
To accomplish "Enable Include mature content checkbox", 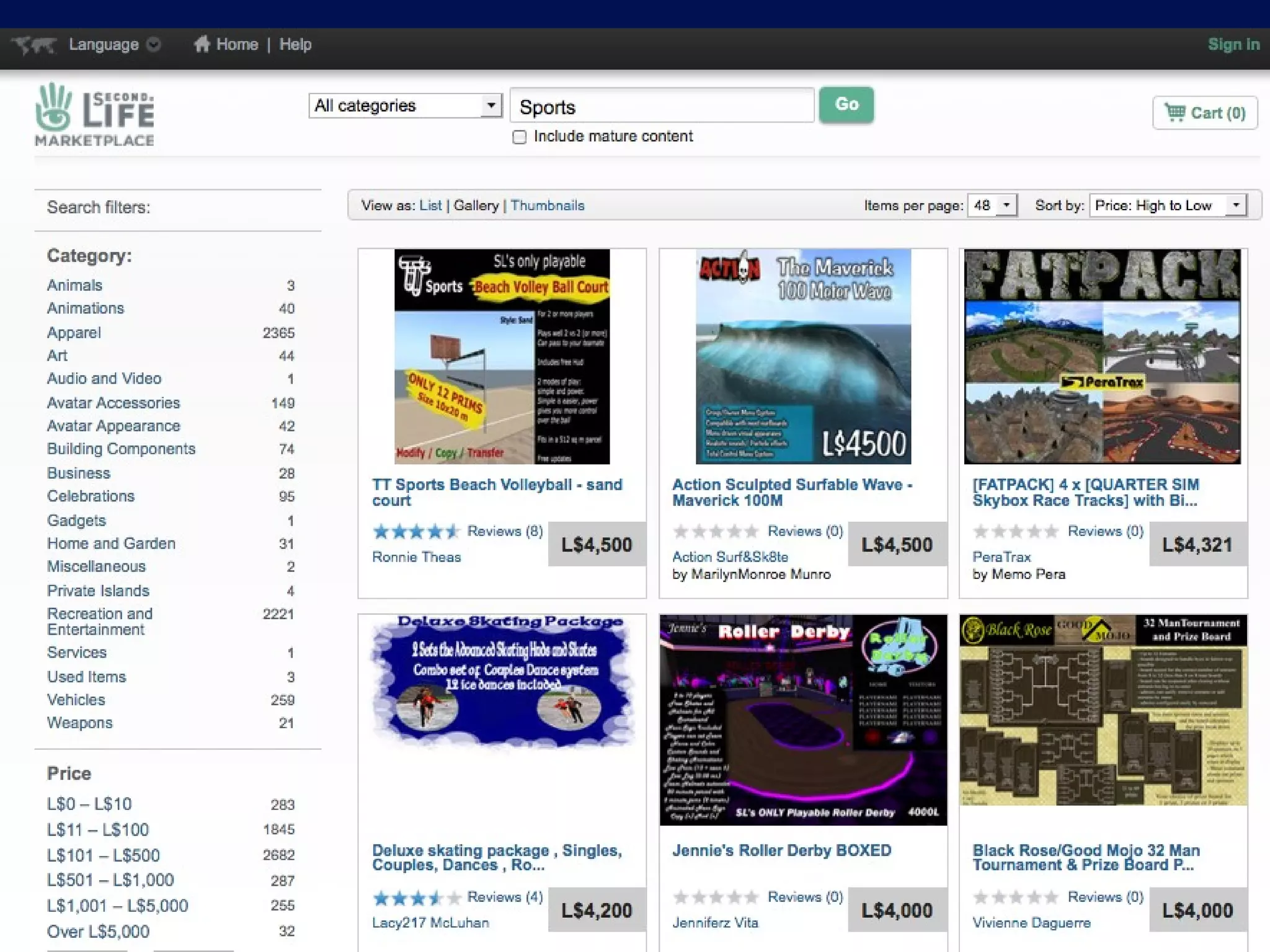I will [x=520, y=137].
